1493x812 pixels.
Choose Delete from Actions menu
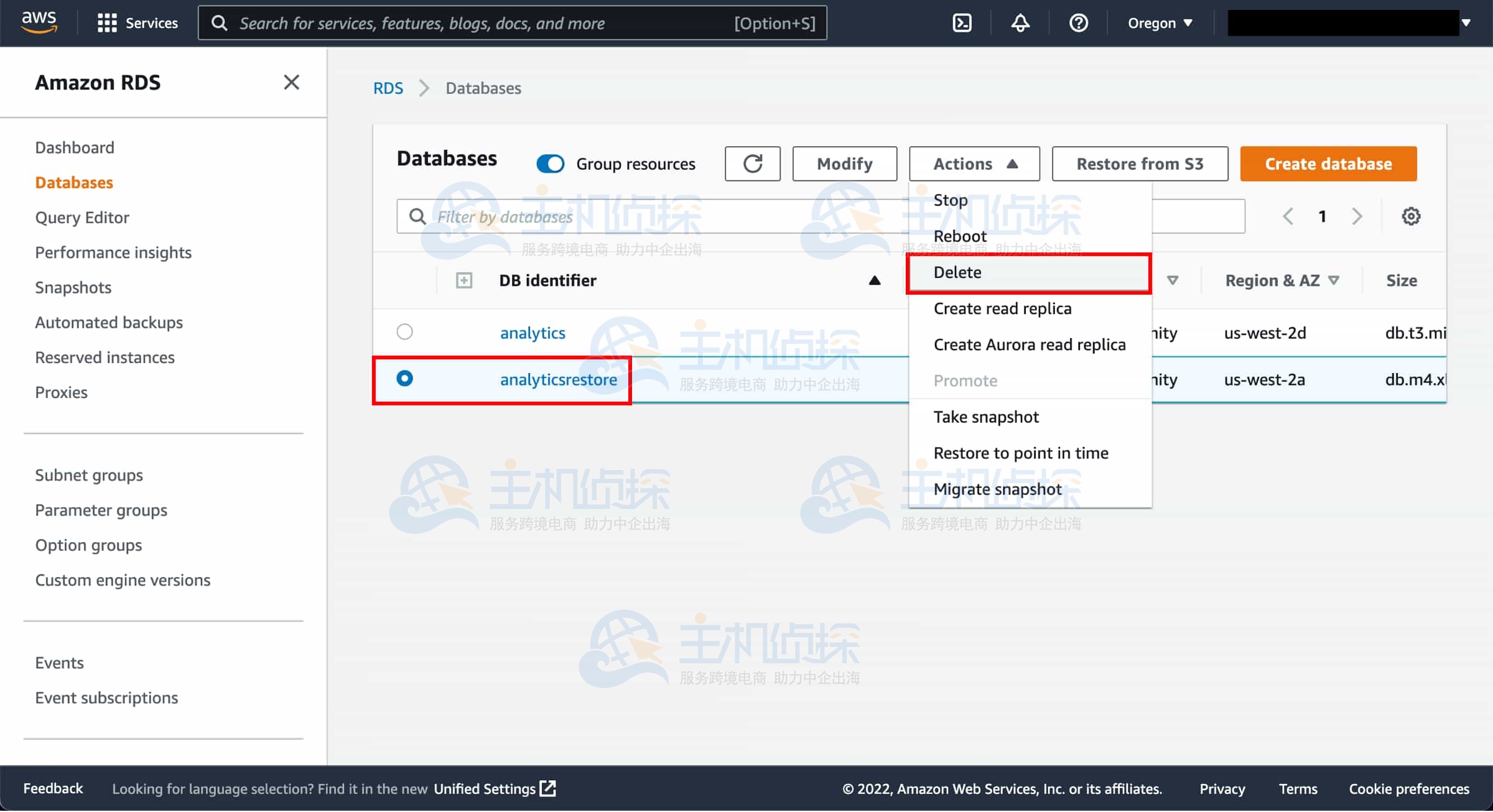pyautogui.click(x=1030, y=272)
